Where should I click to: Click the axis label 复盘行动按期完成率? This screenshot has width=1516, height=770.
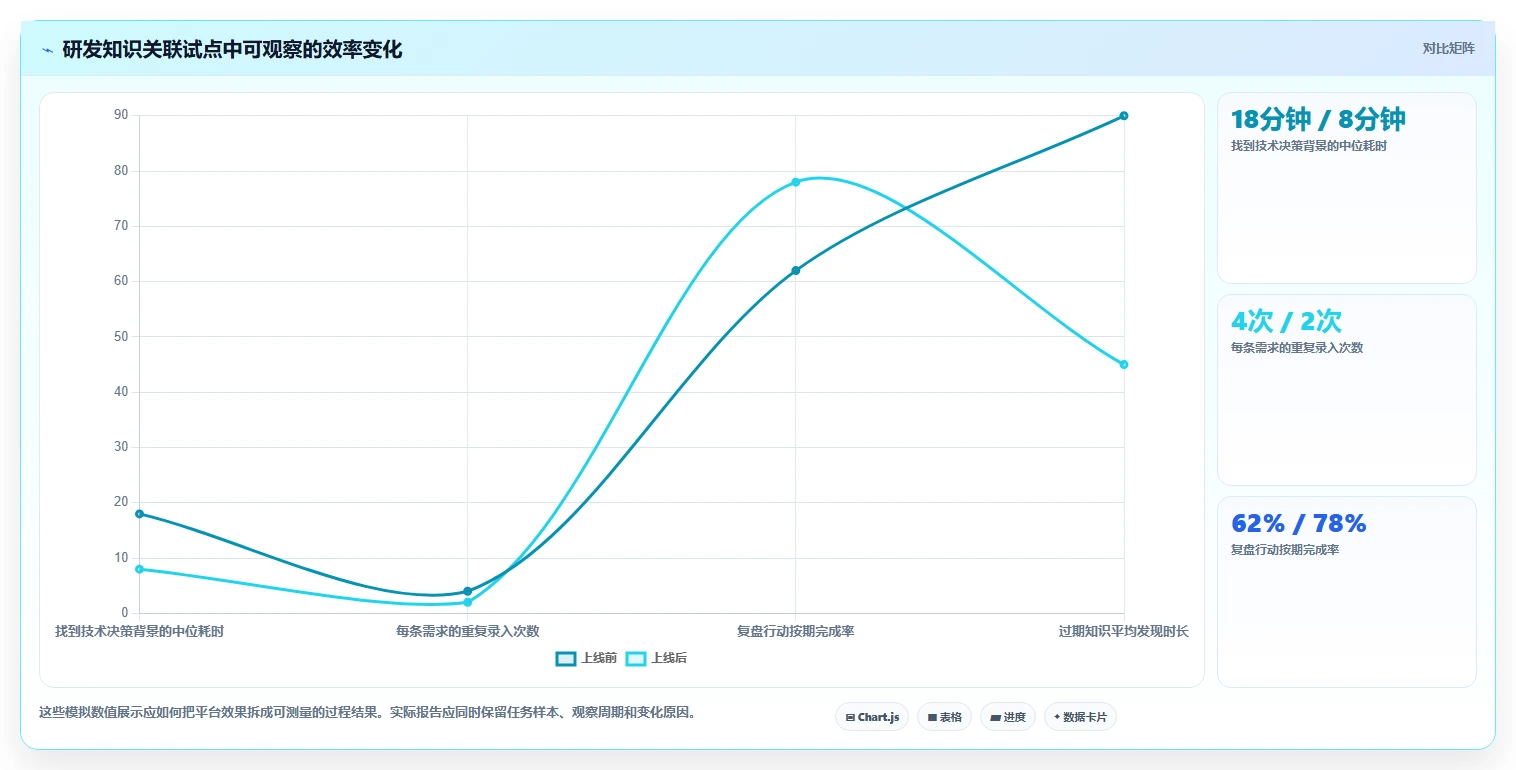(795, 631)
